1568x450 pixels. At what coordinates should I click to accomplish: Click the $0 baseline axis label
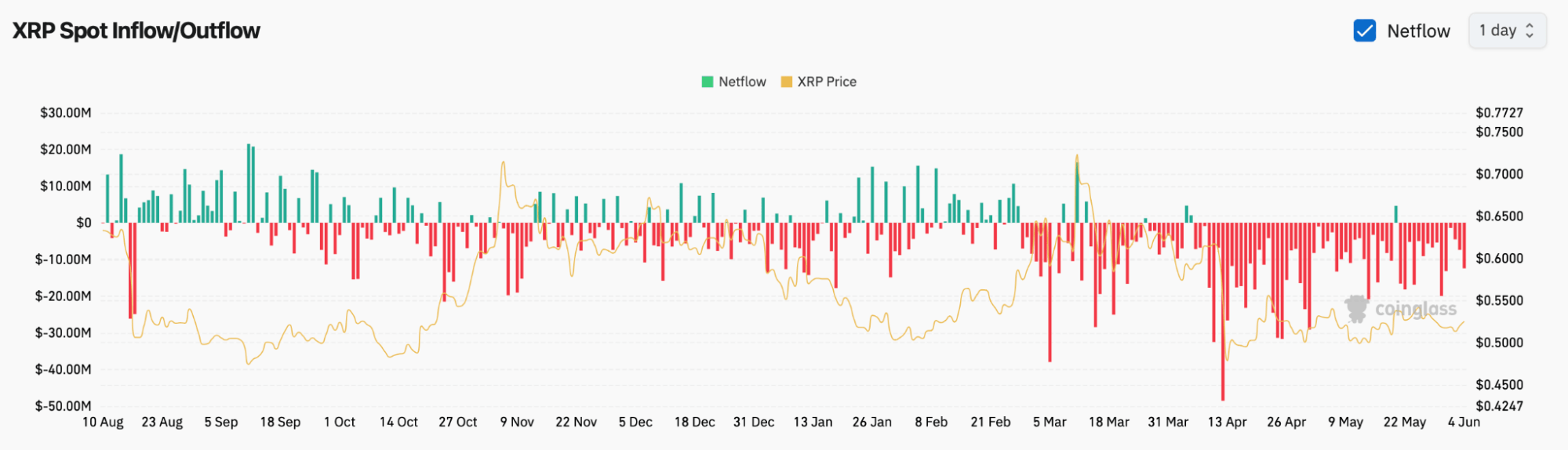click(83, 223)
